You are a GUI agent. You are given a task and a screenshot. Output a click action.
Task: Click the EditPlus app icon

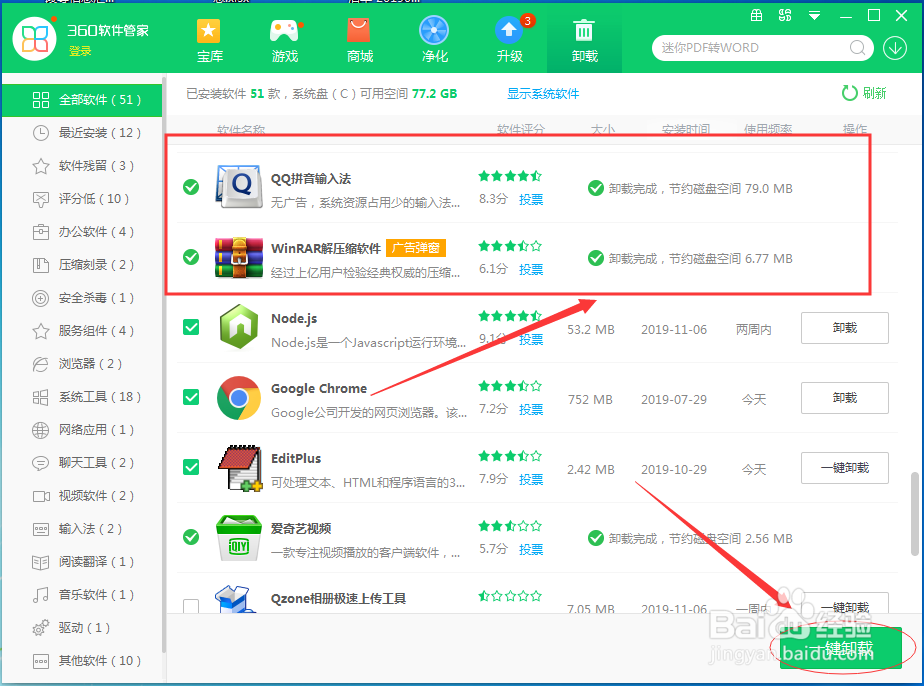pyautogui.click(x=240, y=468)
